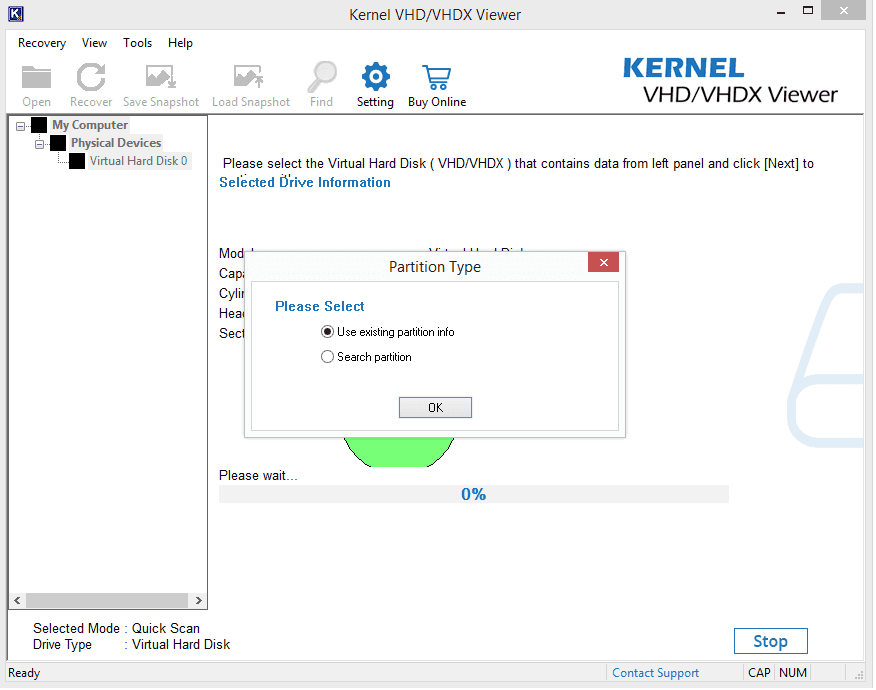Click the 0% scan progress bar
Screen dimensions: 876x690
[473, 494]
